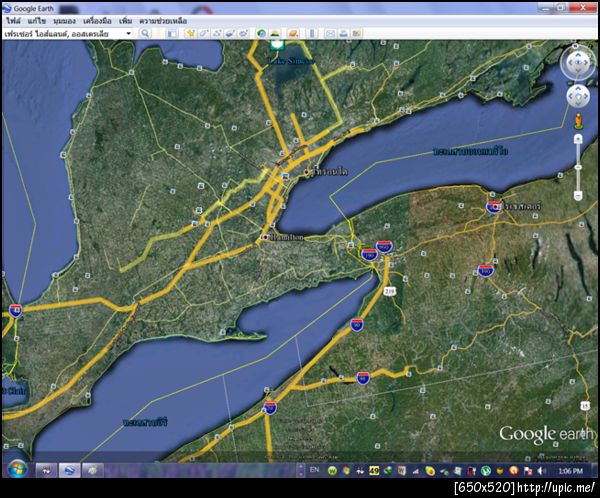This screenshot has height=498, width=600.
Task: Select the ruler measurement tool
Action: coord(312,34)
